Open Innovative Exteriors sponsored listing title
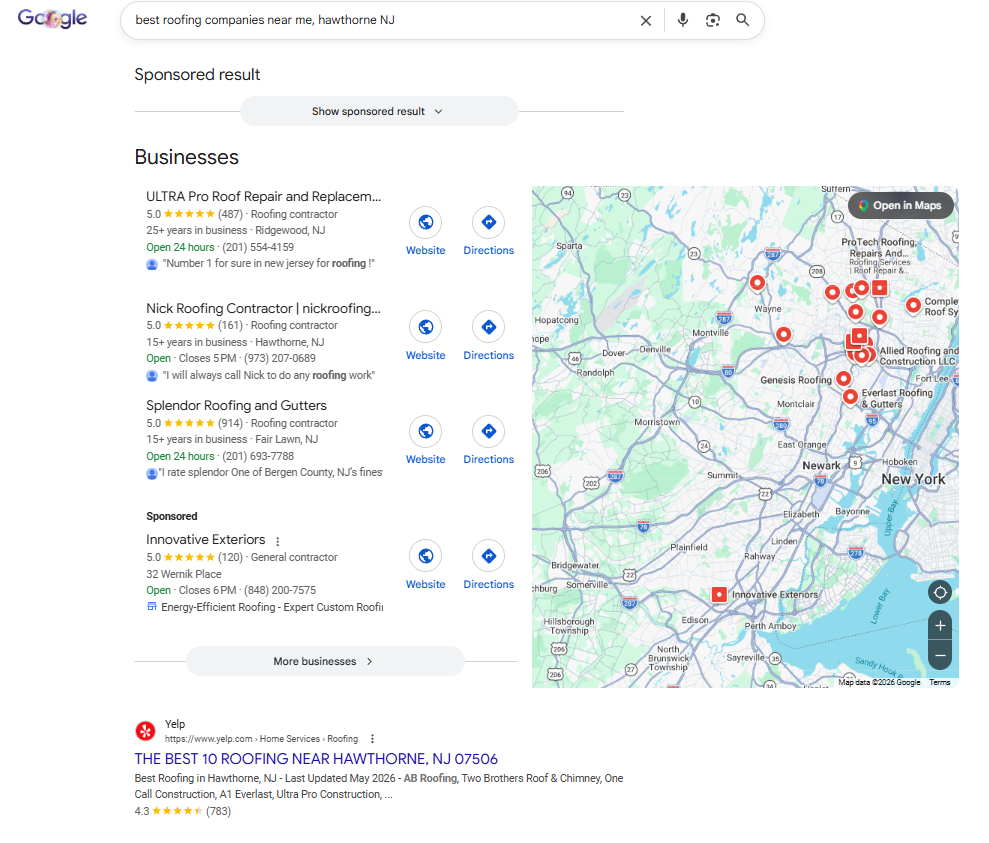Image resolution: width=989 pixels, height=843 pixels. [206, 540]
